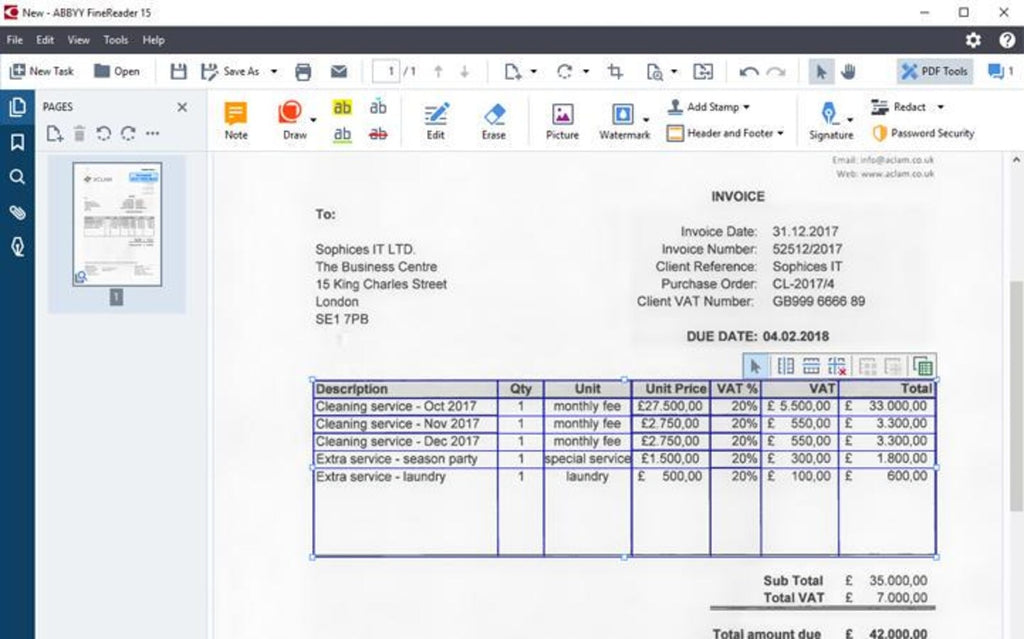1024x639 pixels.
Task: Click the Recognize Document icon
Action: (x=654, y=71)
